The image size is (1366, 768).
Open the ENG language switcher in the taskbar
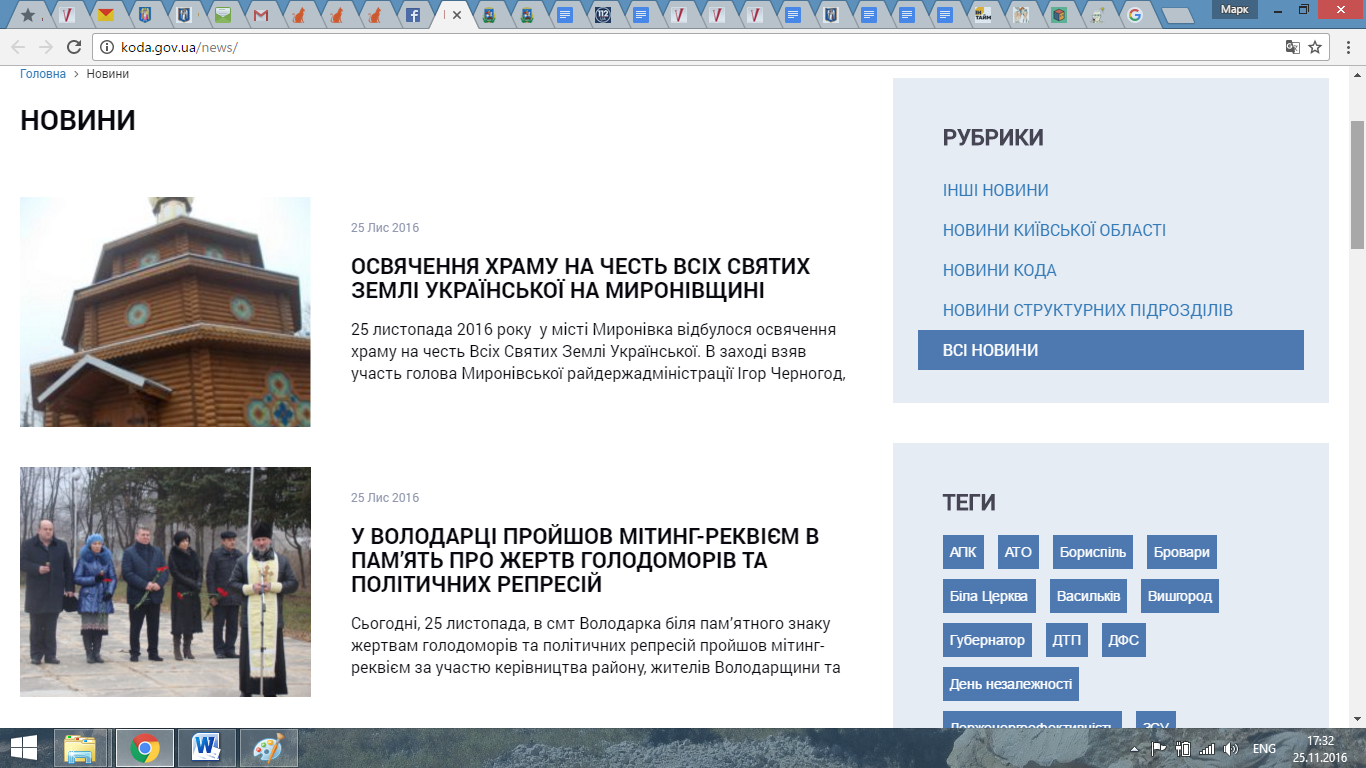(x=1264, y=749)
